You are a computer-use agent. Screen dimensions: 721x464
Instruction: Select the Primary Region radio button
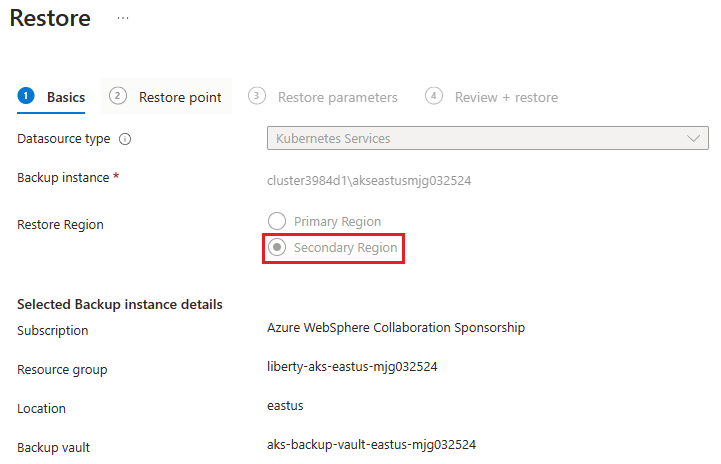point(277,221)
